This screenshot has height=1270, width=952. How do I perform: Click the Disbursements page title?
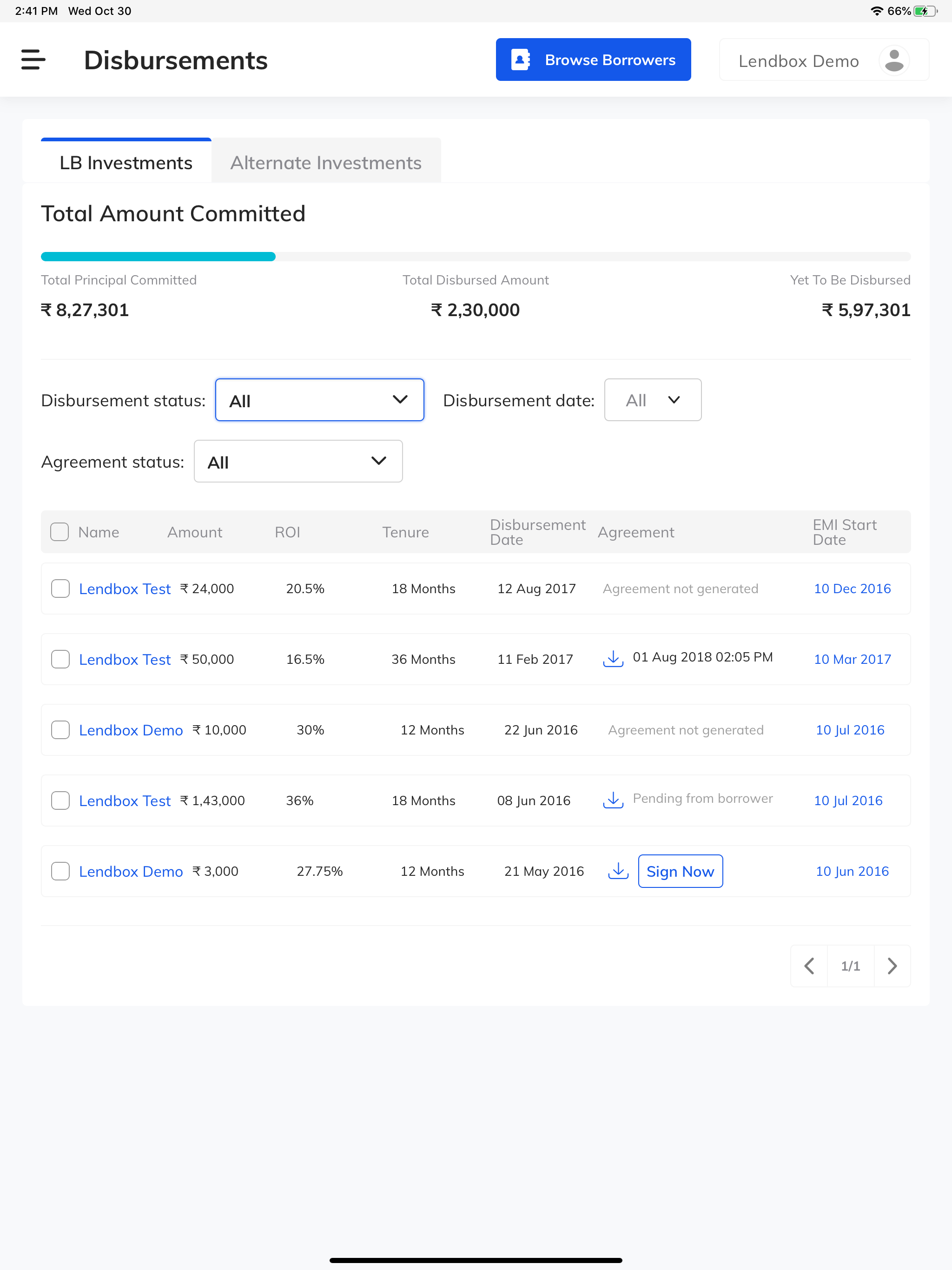[x=176, y=60]
